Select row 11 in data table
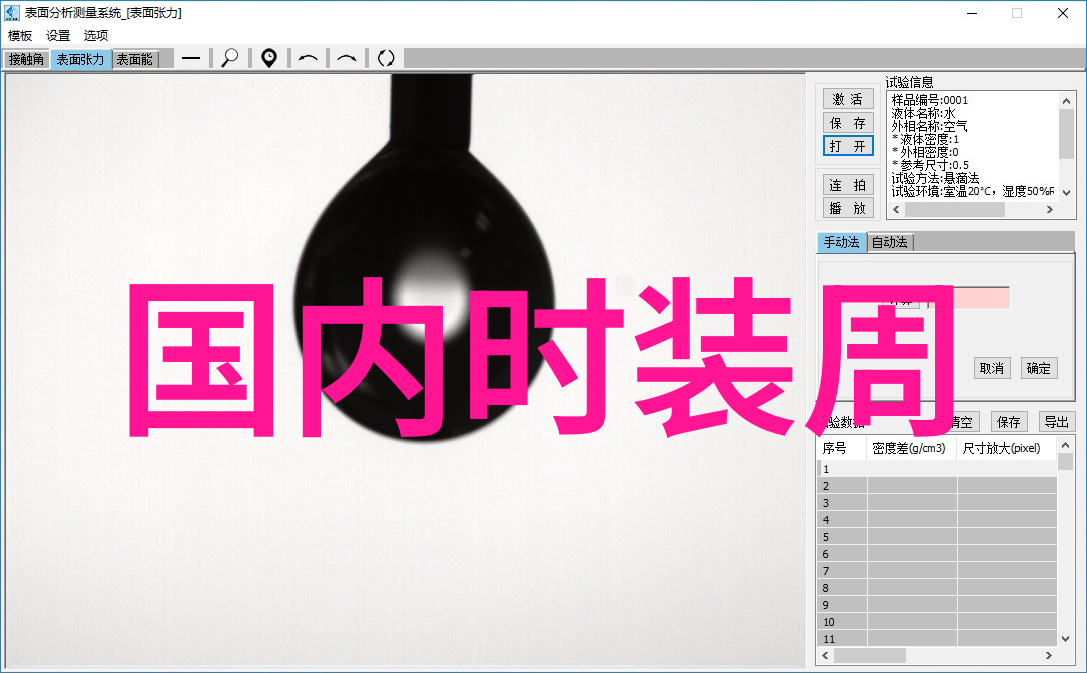Viewport: 1087px width, 673px height. point(937,639)
